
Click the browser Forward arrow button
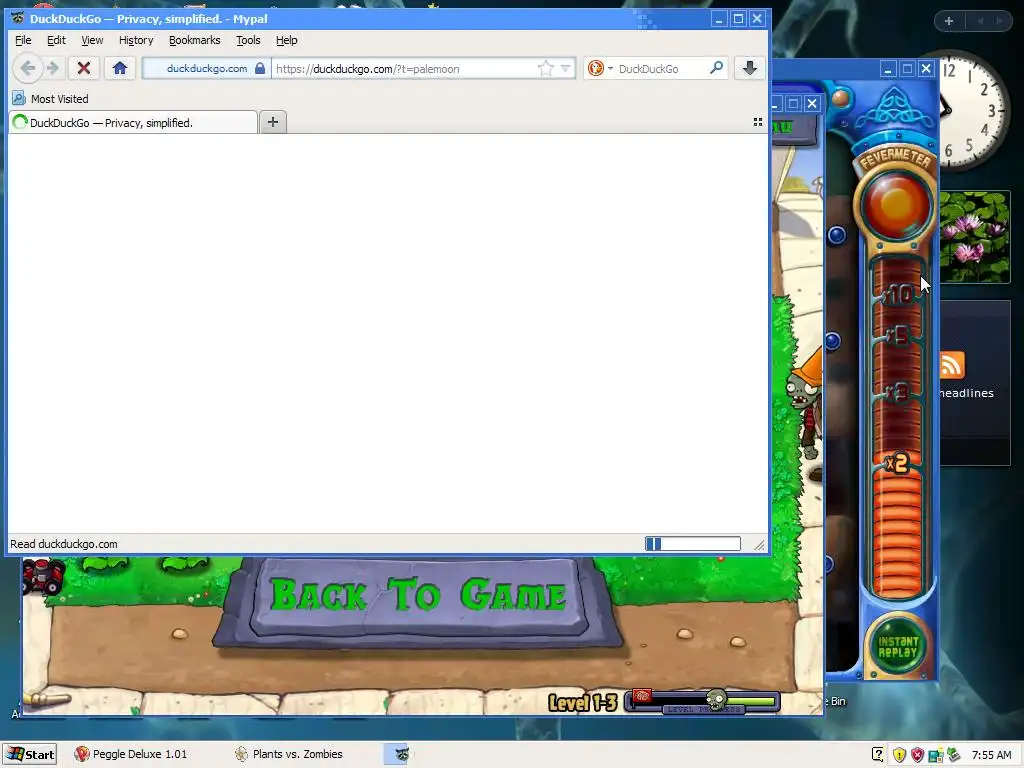54,68
